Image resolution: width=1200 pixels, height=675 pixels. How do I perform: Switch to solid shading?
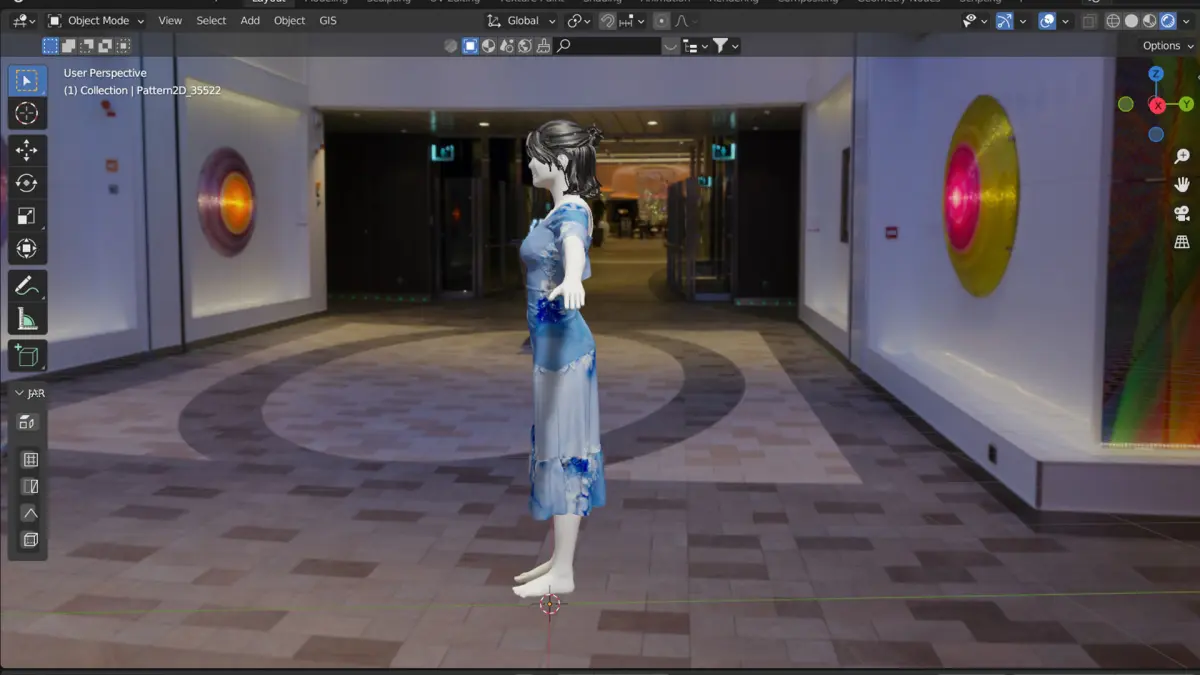coord(1131,21)
